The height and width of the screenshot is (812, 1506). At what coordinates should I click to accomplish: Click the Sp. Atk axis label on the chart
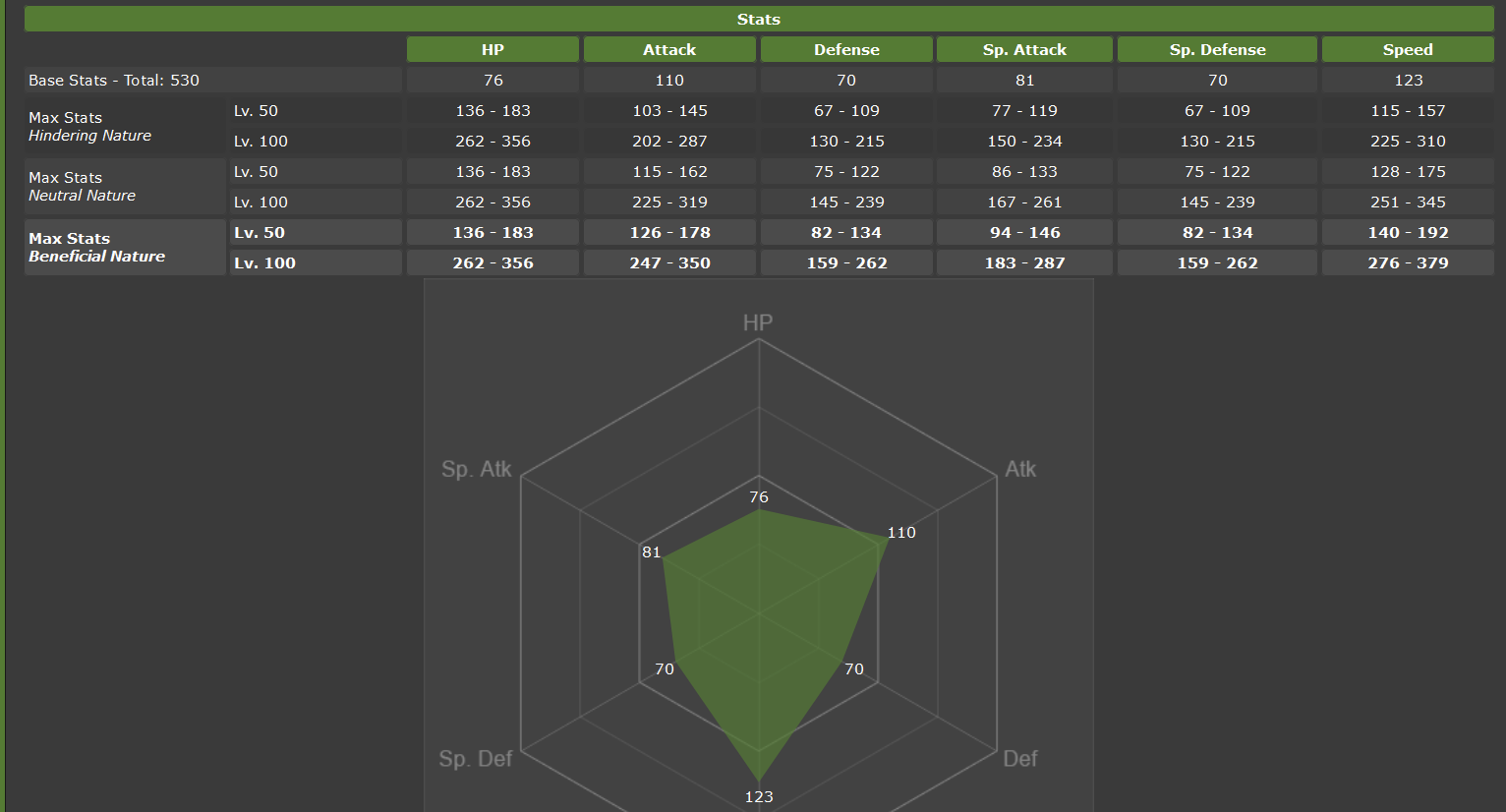pos(477,469)
